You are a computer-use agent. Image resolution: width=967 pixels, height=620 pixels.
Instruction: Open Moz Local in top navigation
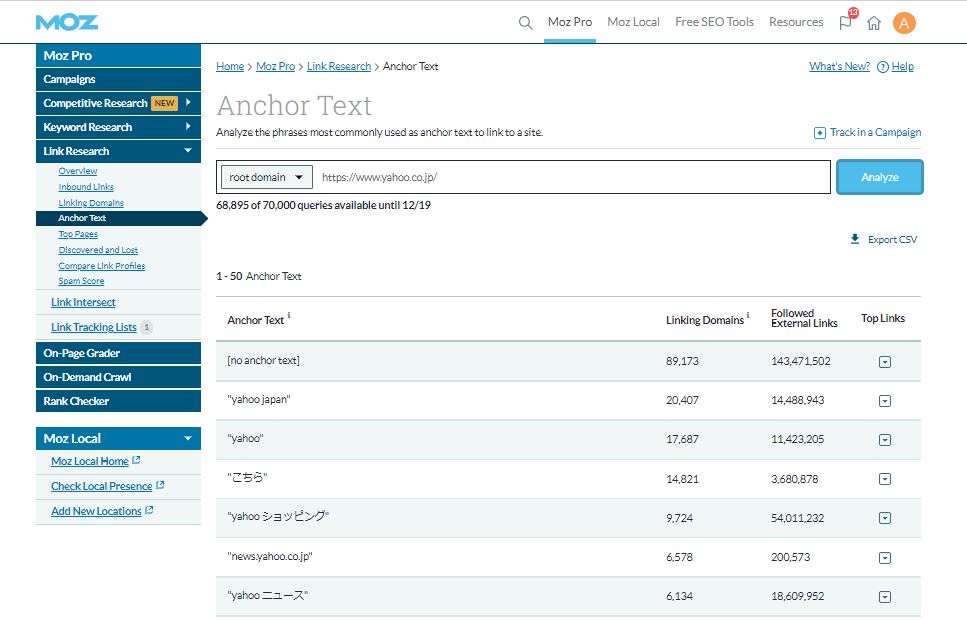point(633,22)
